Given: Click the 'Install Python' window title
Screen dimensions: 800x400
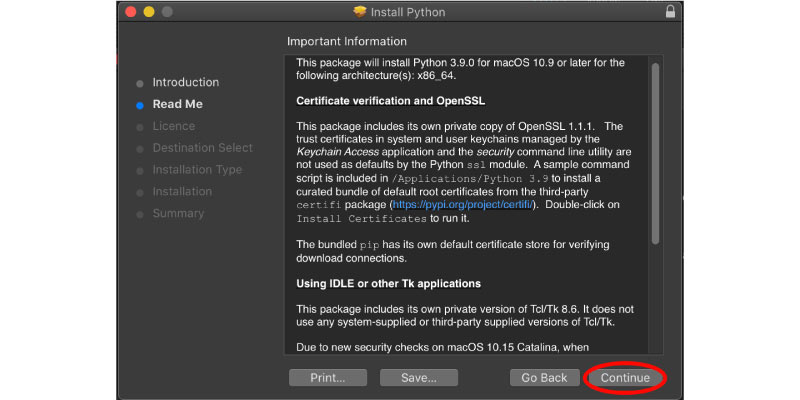Looking at the screenshot, I should coord(408,12).
